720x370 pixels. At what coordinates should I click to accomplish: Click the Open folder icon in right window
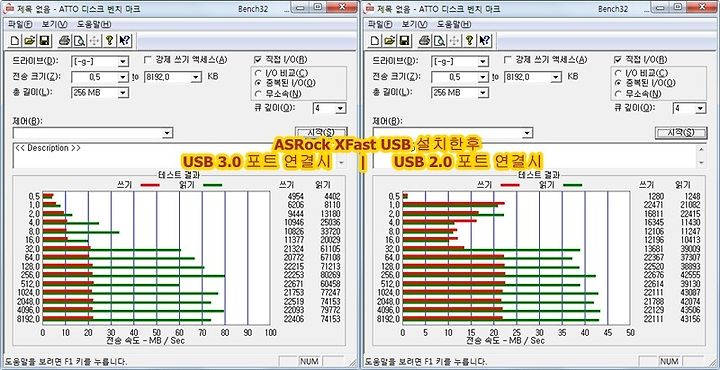[x=390, y=41]
